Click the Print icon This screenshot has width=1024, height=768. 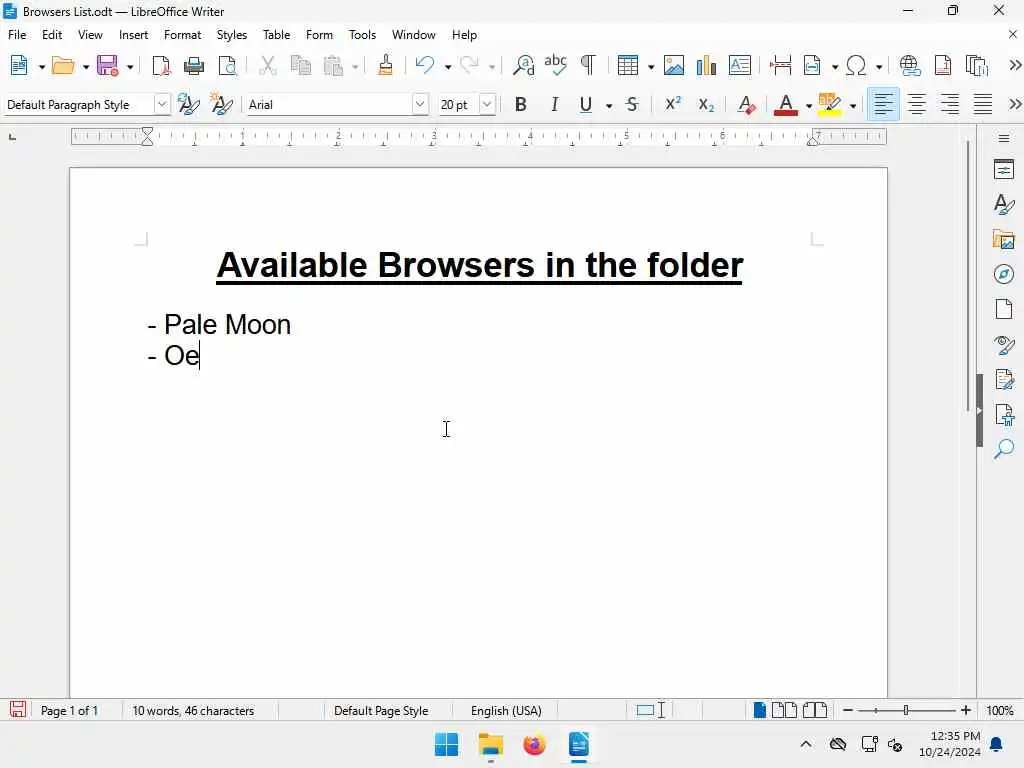point(193,65)
